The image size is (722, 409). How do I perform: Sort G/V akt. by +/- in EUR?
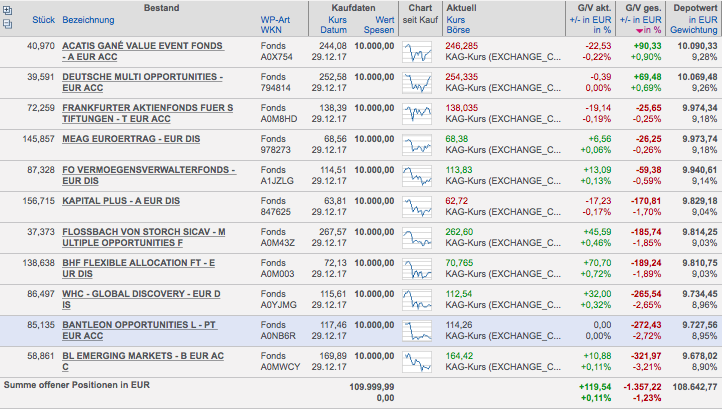pyautogui.click(x=590, y=20)
